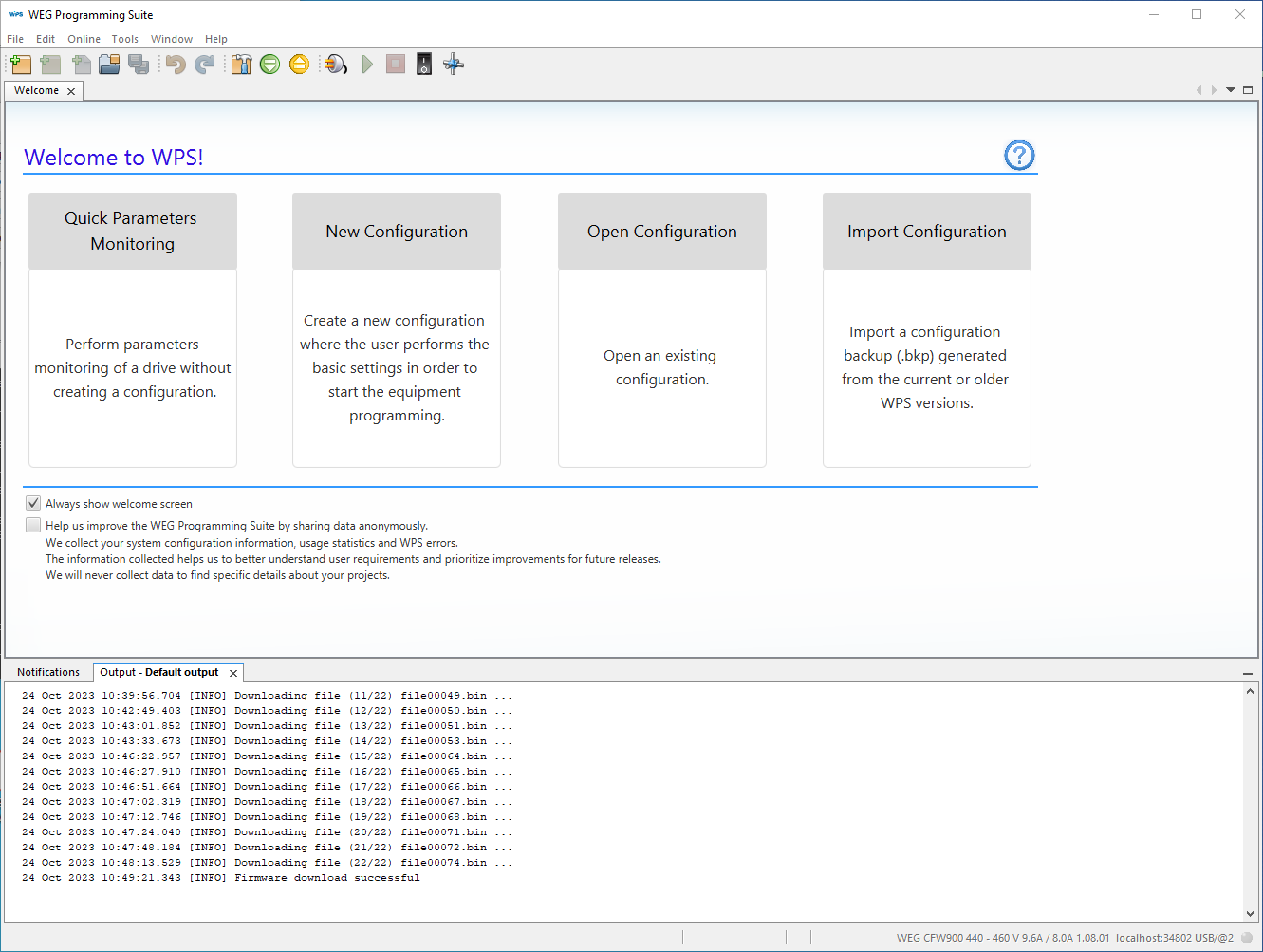Click the yellow upload arrow icon
The image size is (1263, 952).
click(299, 65)
